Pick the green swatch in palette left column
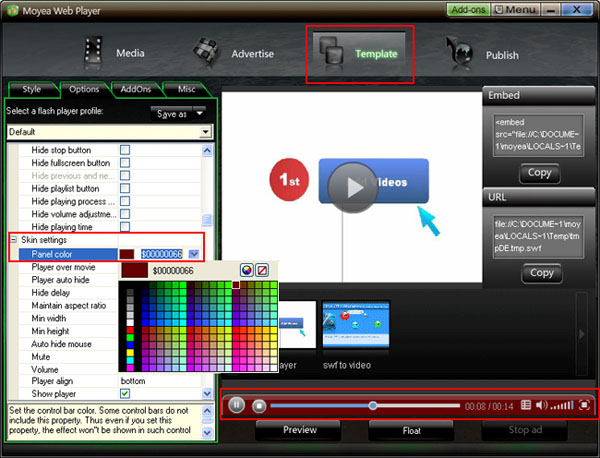600x458 pixels. (130, 337)
